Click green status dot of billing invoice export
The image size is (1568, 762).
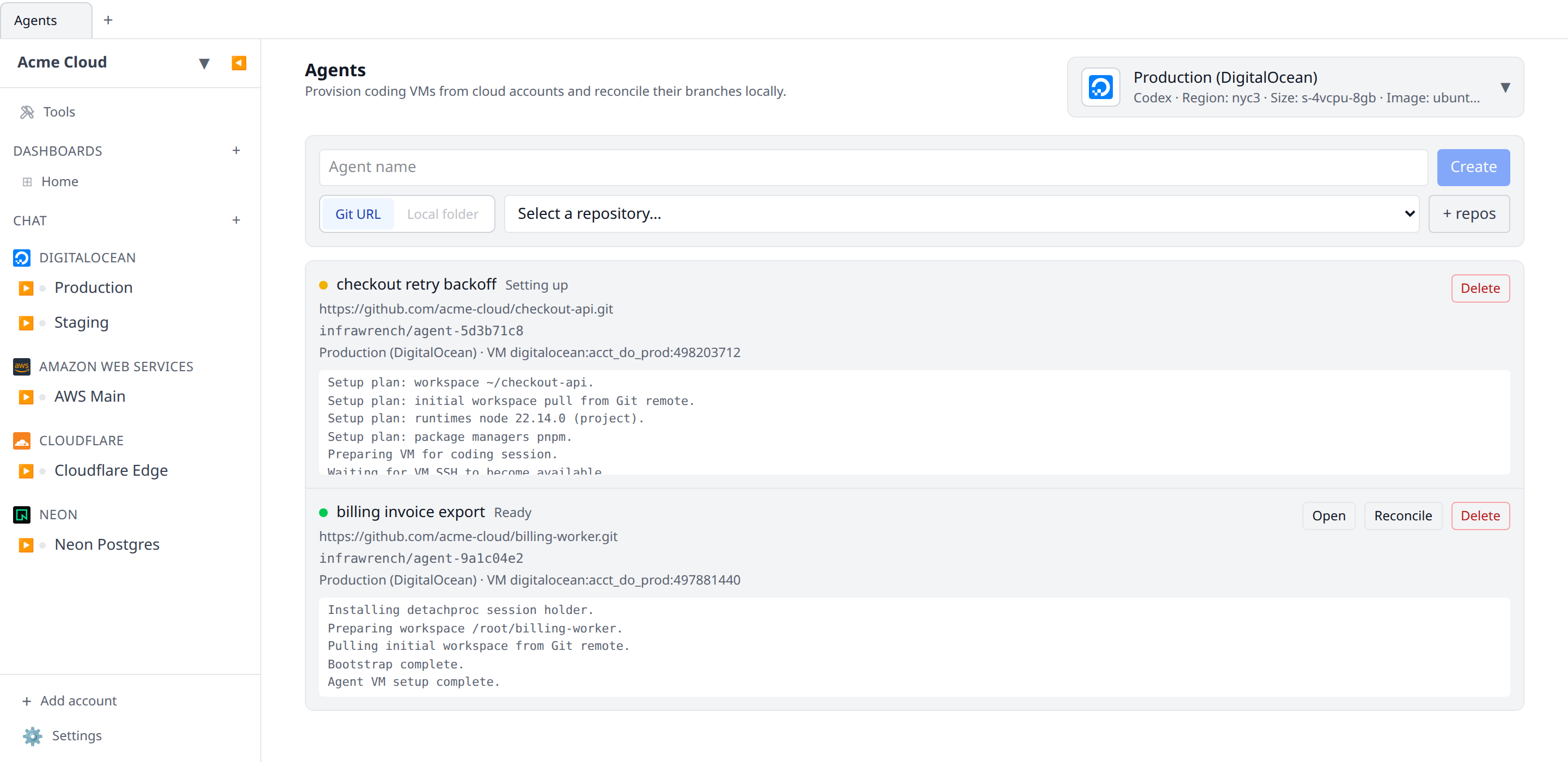[x=323, y=513]
